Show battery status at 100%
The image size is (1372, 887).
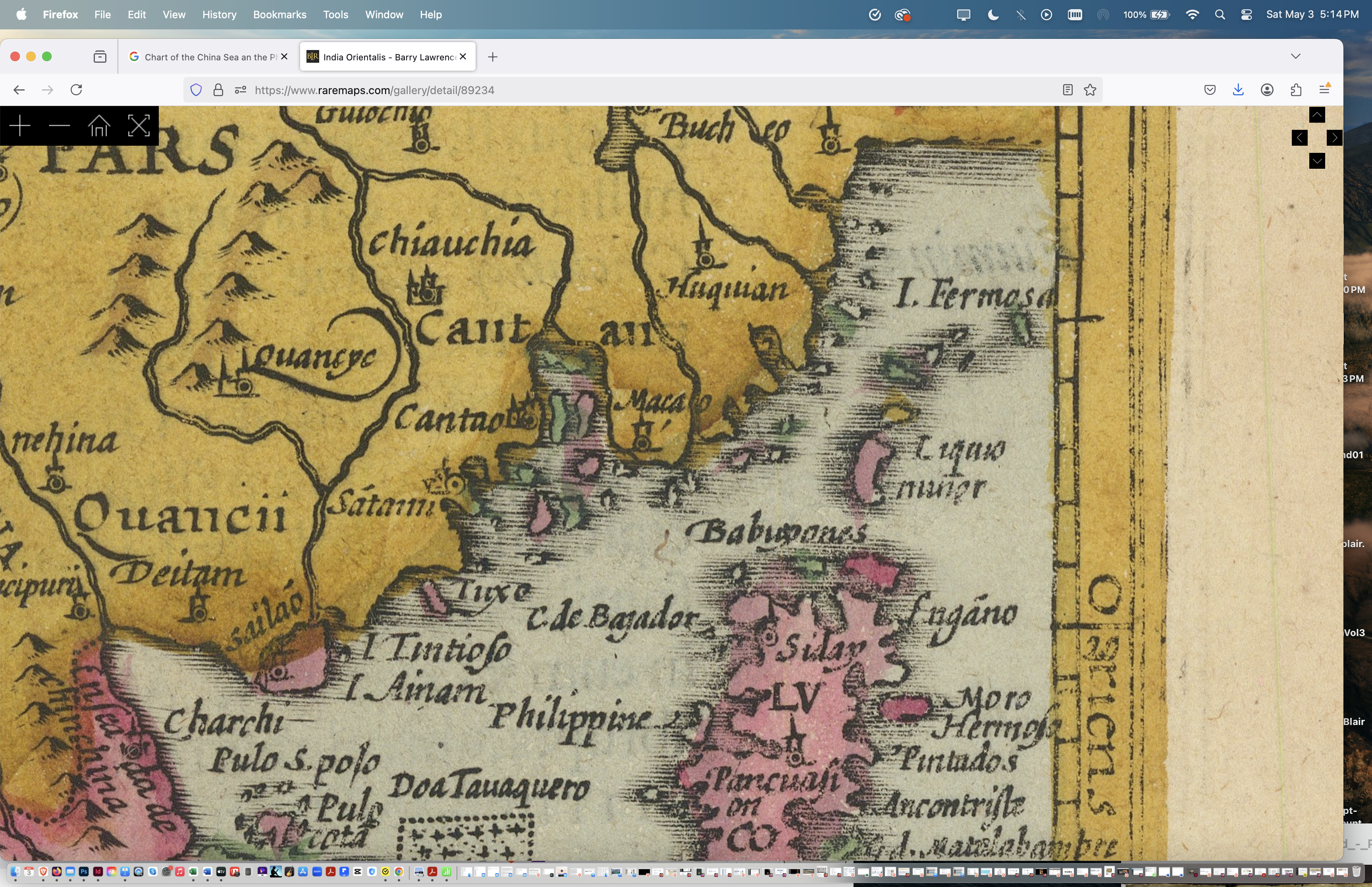point(1146,14)
